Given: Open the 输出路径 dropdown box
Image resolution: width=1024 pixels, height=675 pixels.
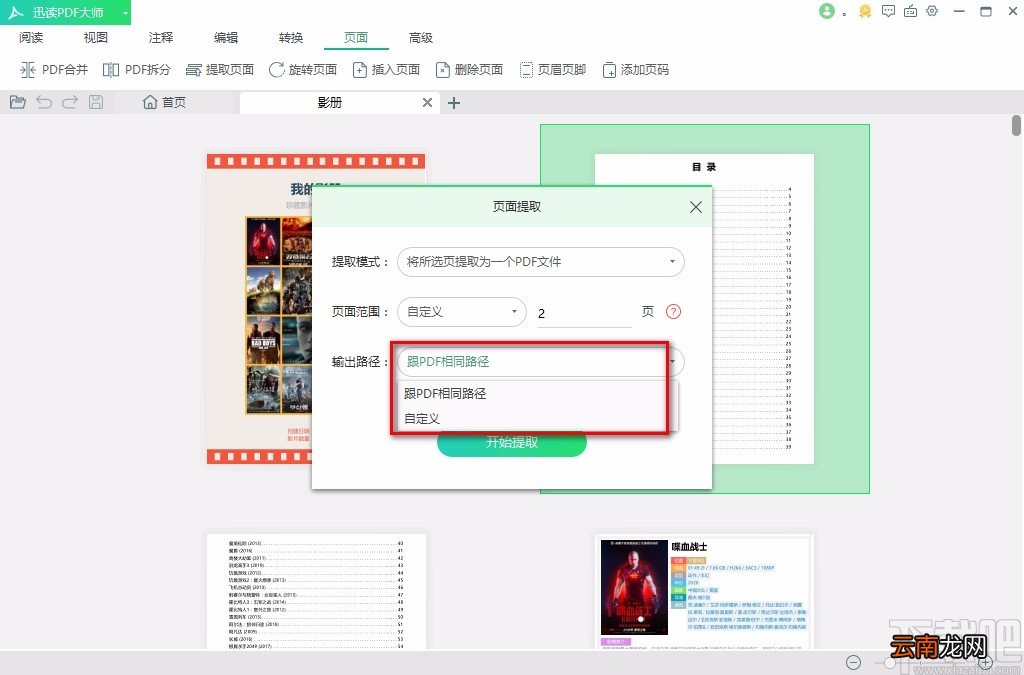Looking at the screenshot, I should [x=541, y=362].
